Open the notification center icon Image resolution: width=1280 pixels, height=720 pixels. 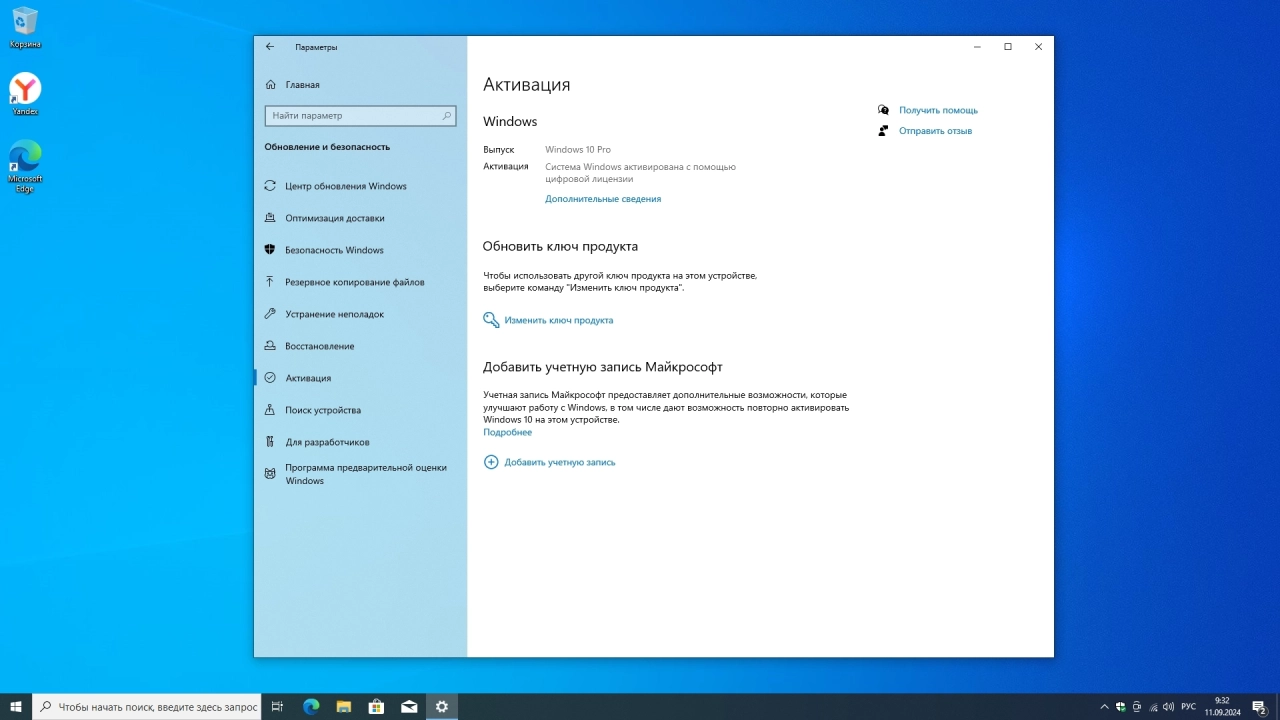coord(1260,707)
